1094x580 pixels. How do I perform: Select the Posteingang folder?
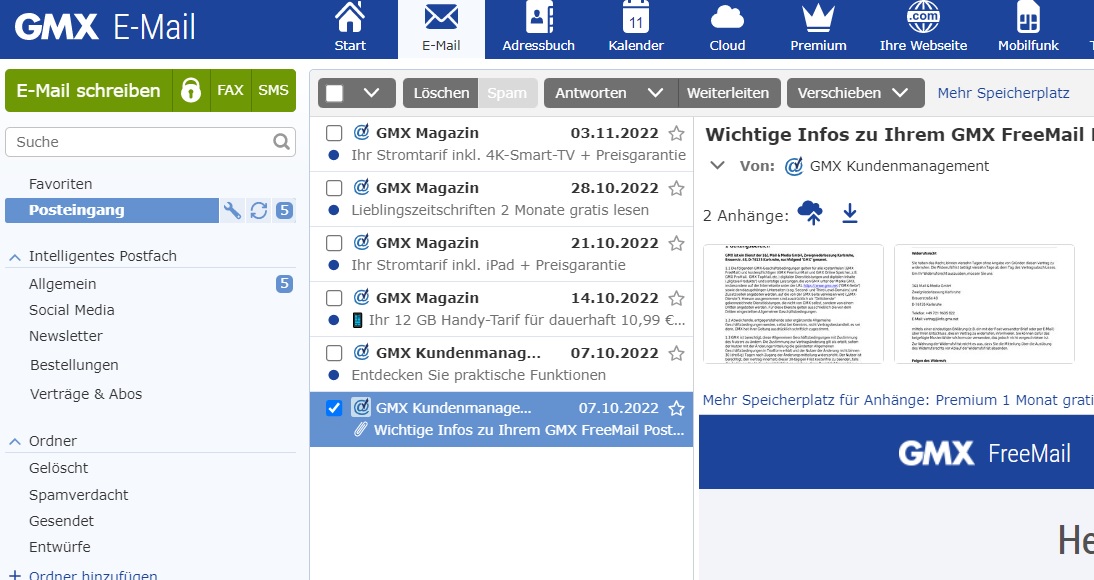click(112, 210)
